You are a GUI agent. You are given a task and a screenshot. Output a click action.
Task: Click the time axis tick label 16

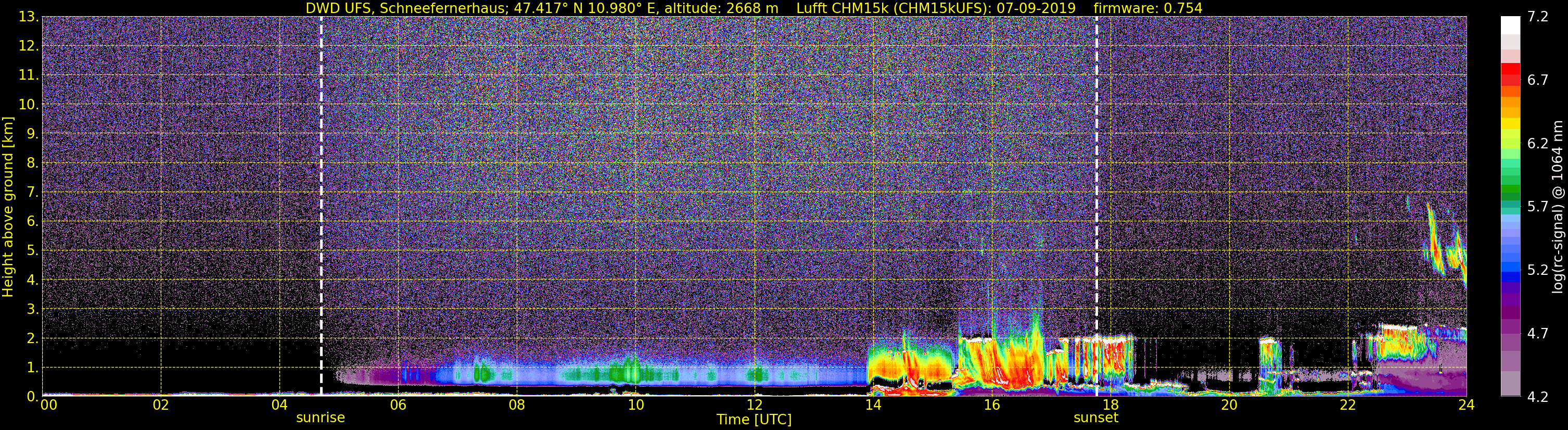pyautogui.click(x=991, y=406)
